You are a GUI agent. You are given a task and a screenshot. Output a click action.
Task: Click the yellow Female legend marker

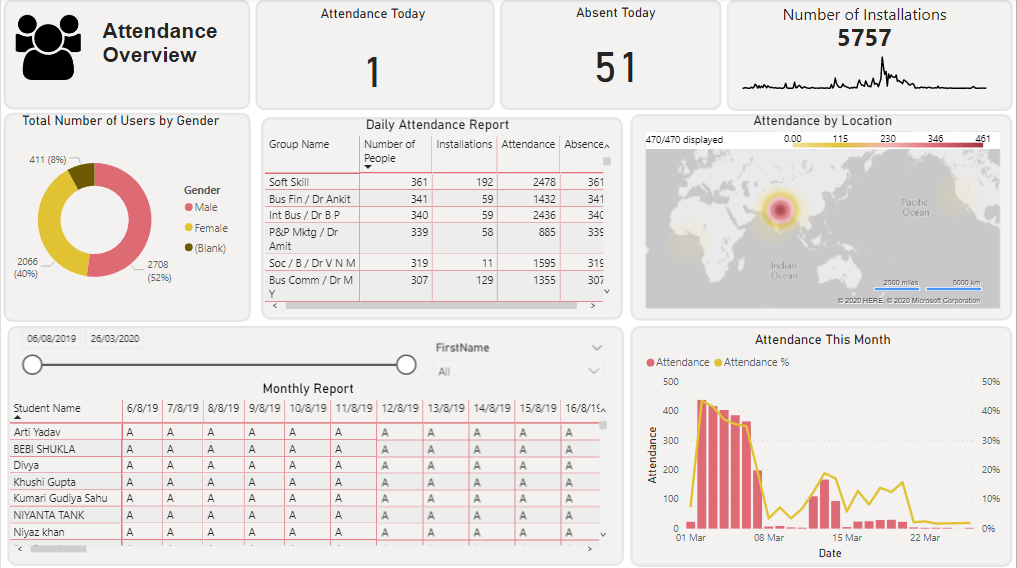[189, 228]
